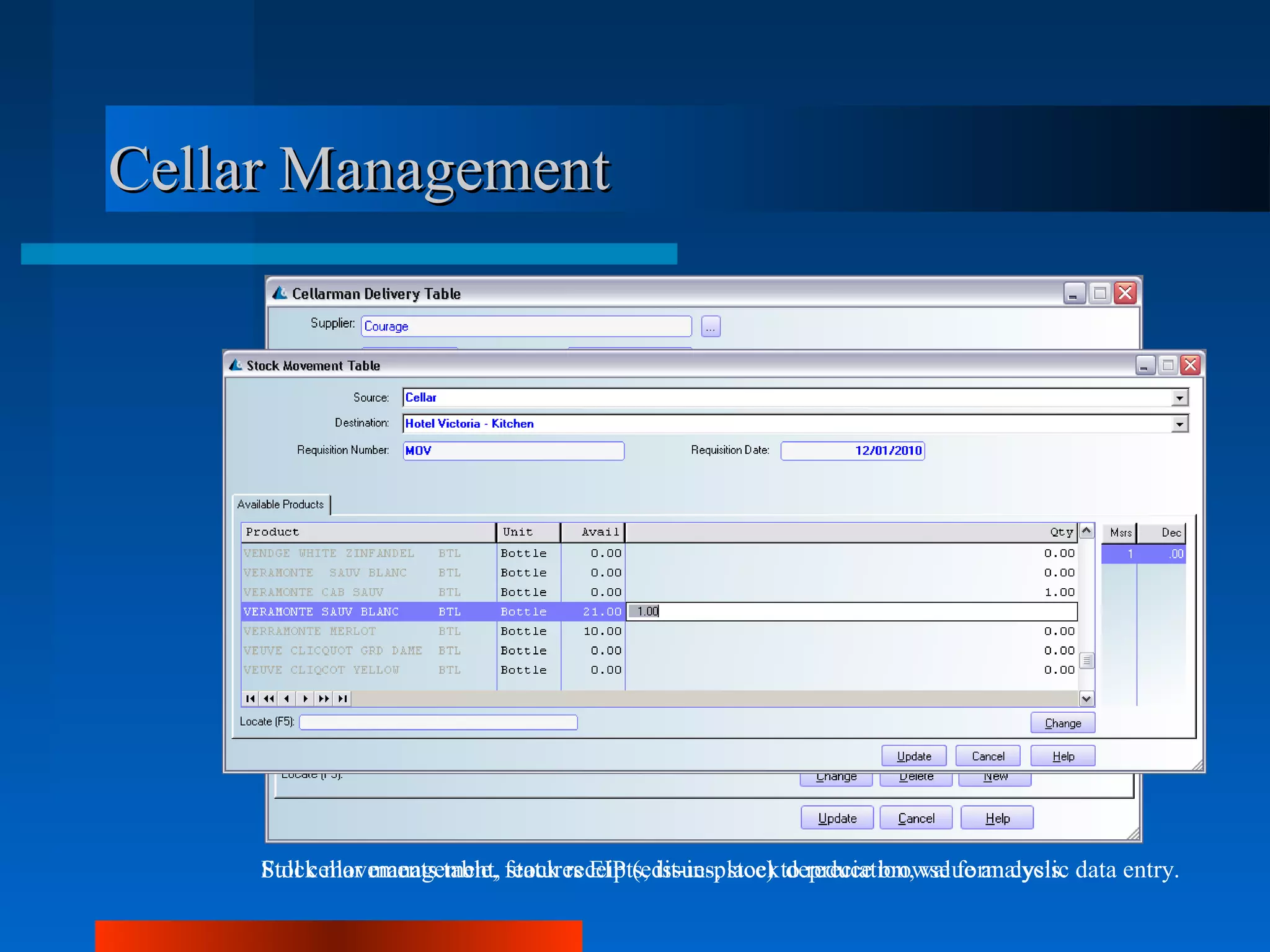
Task: Click Delete in Cellarman Delivery Table
Action: tap(916, 778)
